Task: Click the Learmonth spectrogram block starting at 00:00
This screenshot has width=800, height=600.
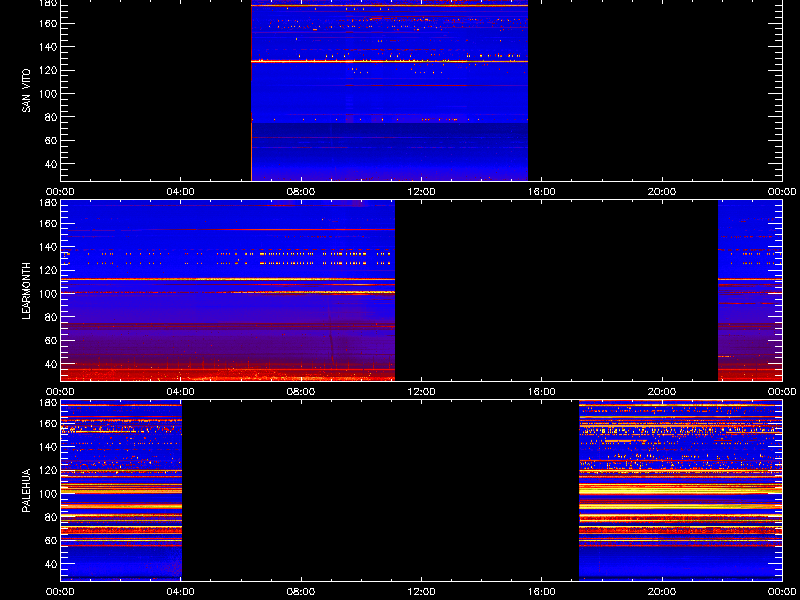Action: coord(228,290)
